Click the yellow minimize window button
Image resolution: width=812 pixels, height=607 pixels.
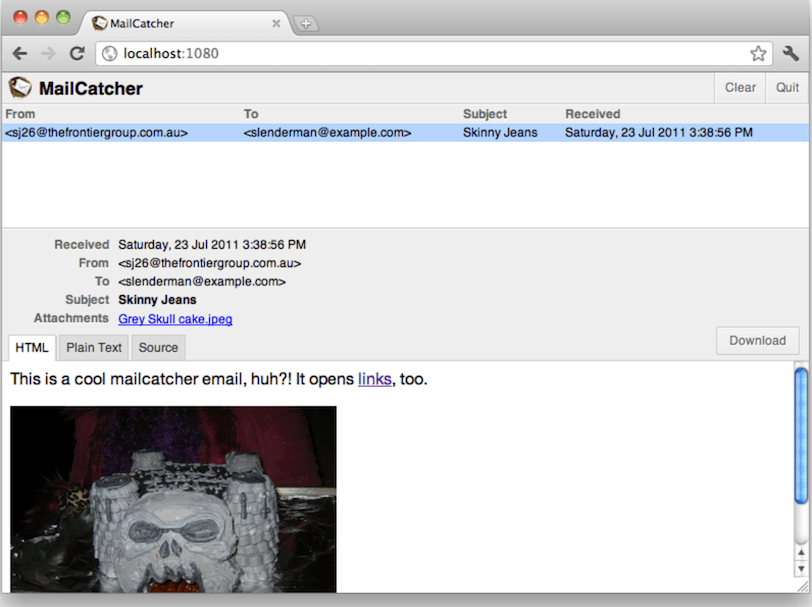pyautogui.click(x=42, y=18)
